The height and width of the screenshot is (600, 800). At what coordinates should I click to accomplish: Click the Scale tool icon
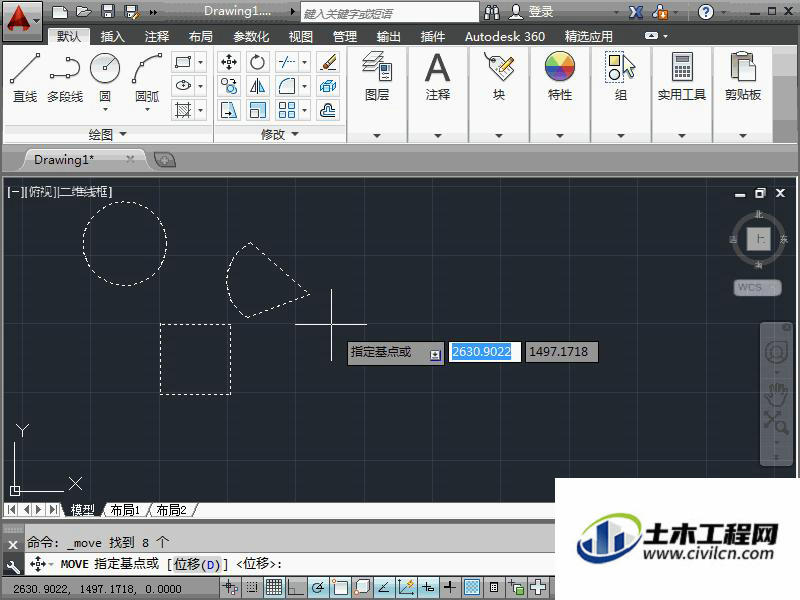[x=257, y=110]
